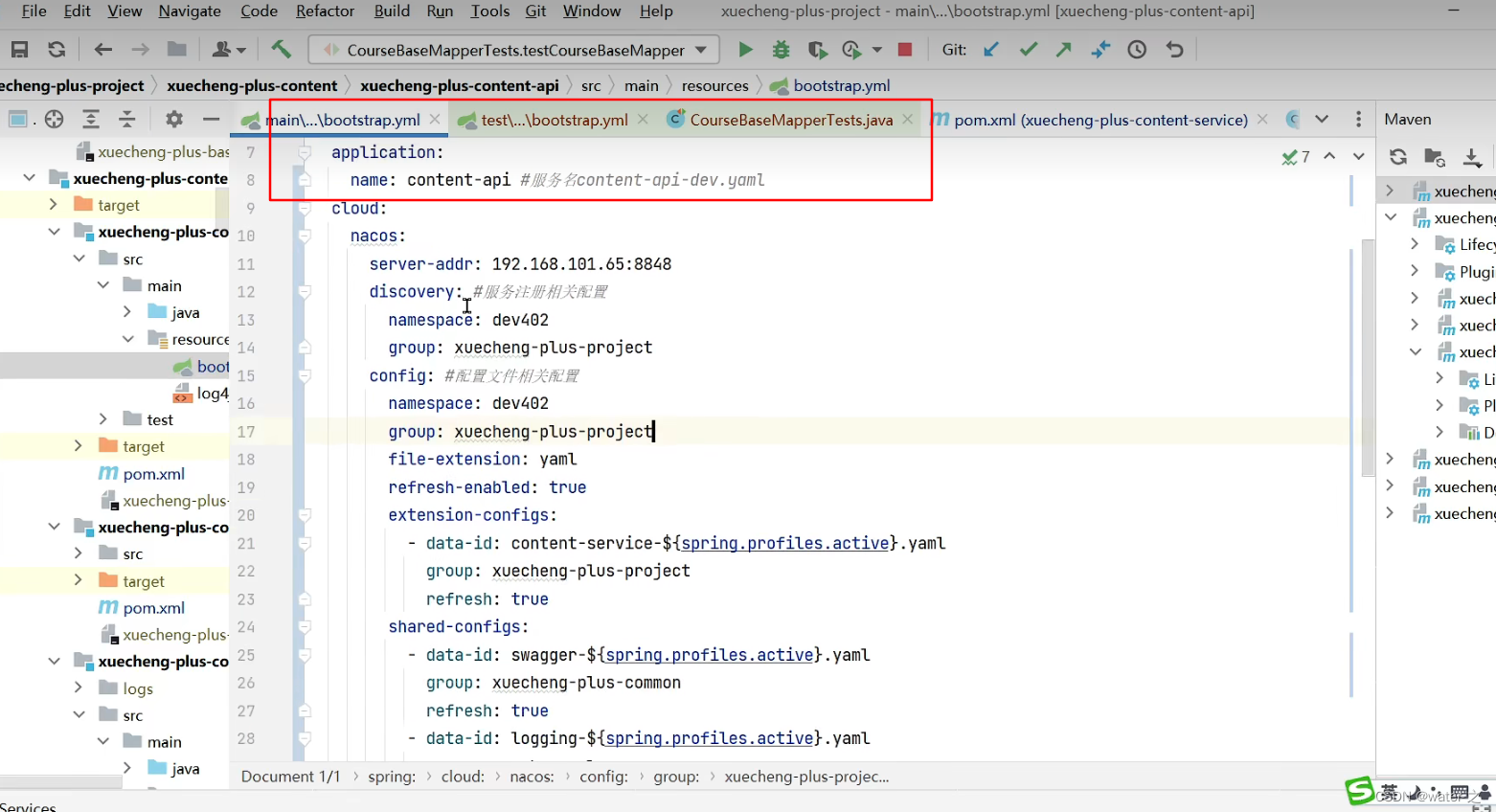
Task: Build the project with the hammer icon
Action: pos(281,49)
